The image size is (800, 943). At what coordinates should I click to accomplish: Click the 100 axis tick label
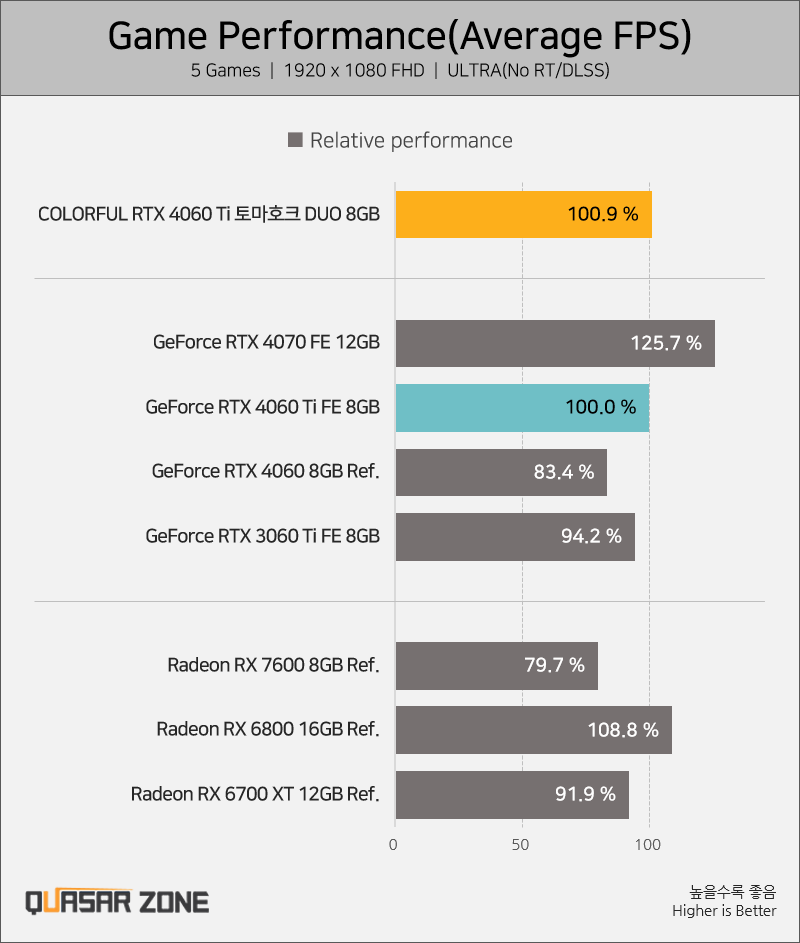(x=648, y=844)
